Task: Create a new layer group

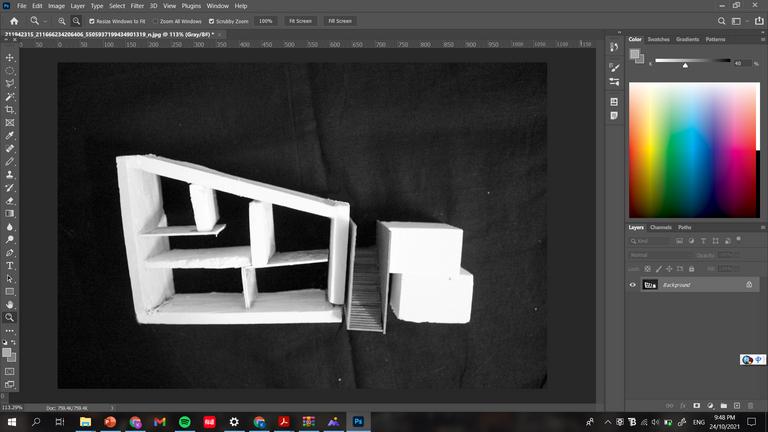Action: click(x=723, y=406)
